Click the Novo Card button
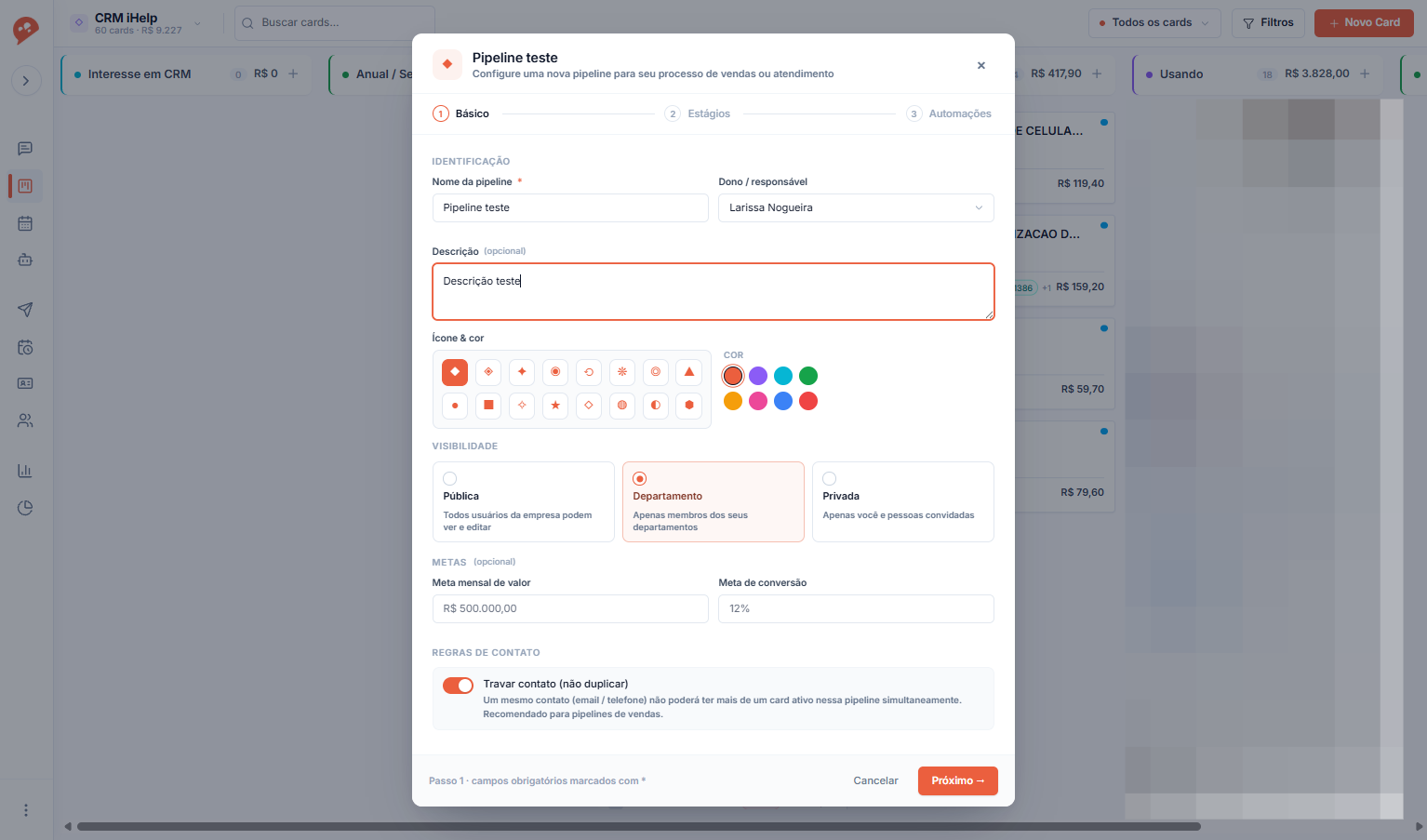The image size is (1427, 840). click(x=1364, y=23)
